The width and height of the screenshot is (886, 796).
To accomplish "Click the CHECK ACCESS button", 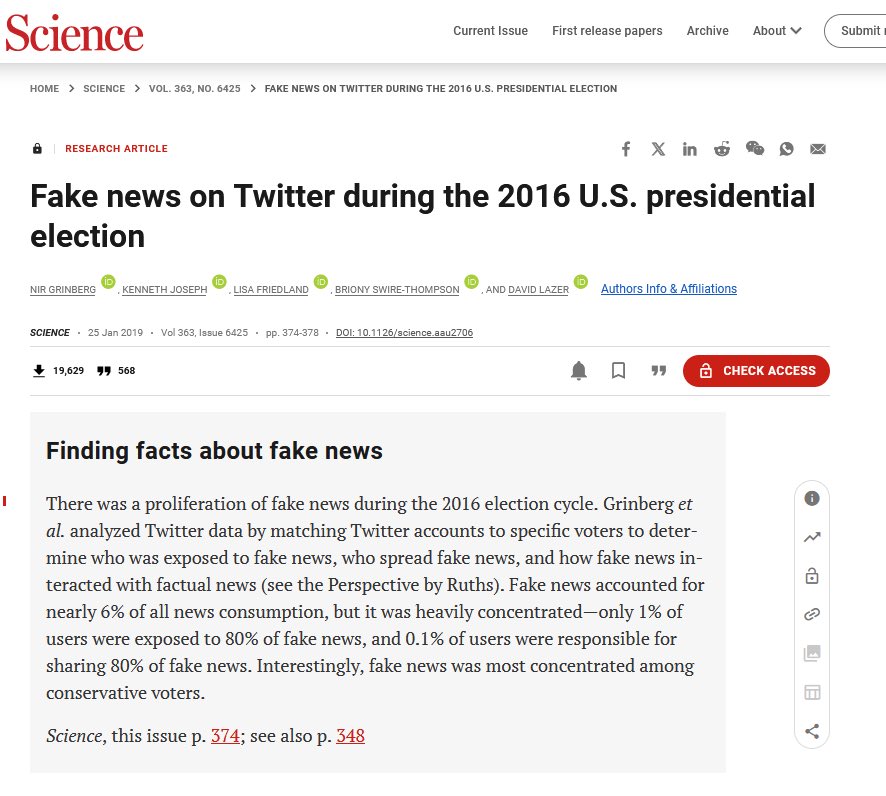I will pyautogui.click(x=756, y=371).
